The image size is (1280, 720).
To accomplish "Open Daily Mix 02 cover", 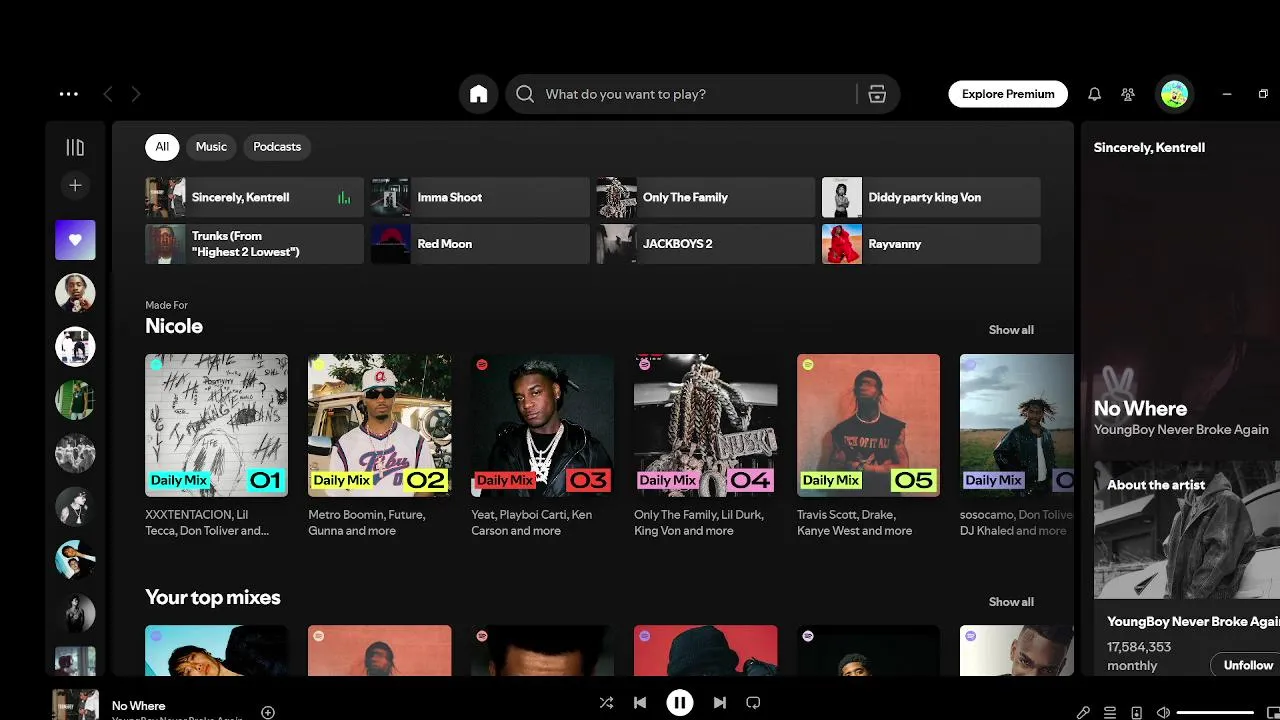I will click(379, 425).
